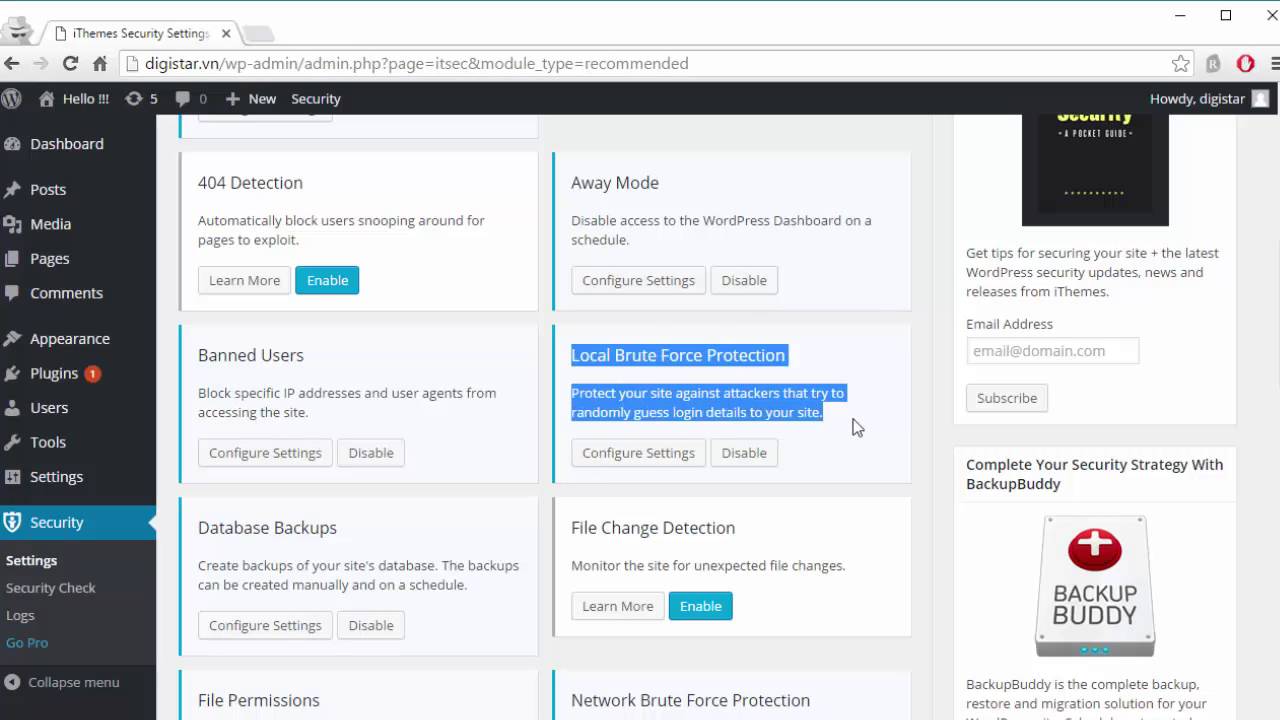Screen dimensions: 1280x720
Task: Open the comments bubble showing 0
Action: (191, 99)
